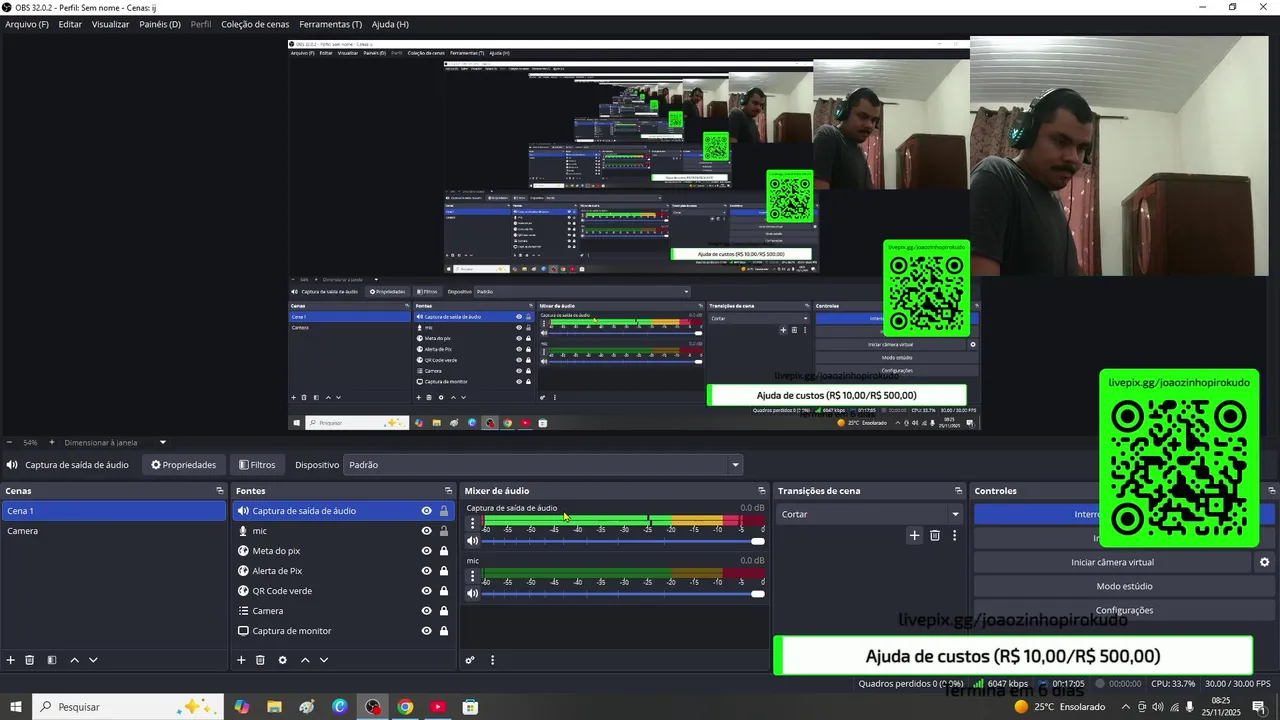1280x720 pixels.
Task: Click the Pesquisar taskbar search box
Action: (x=128, y=707)
